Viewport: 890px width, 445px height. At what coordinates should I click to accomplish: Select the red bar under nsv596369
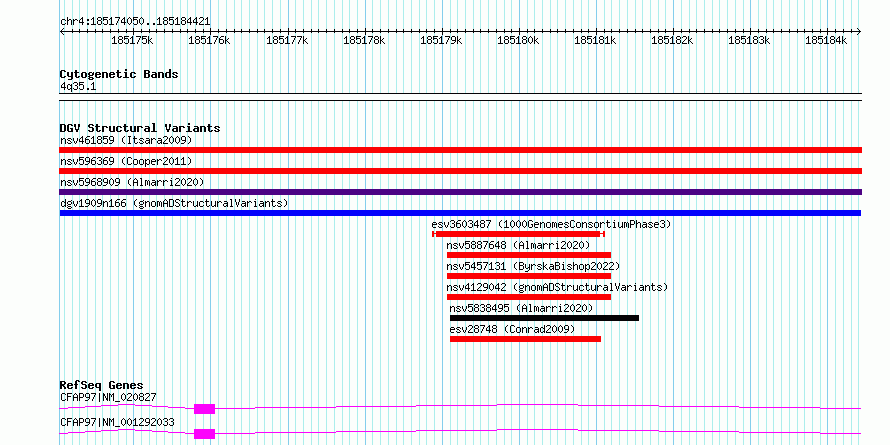click(461, 171)
